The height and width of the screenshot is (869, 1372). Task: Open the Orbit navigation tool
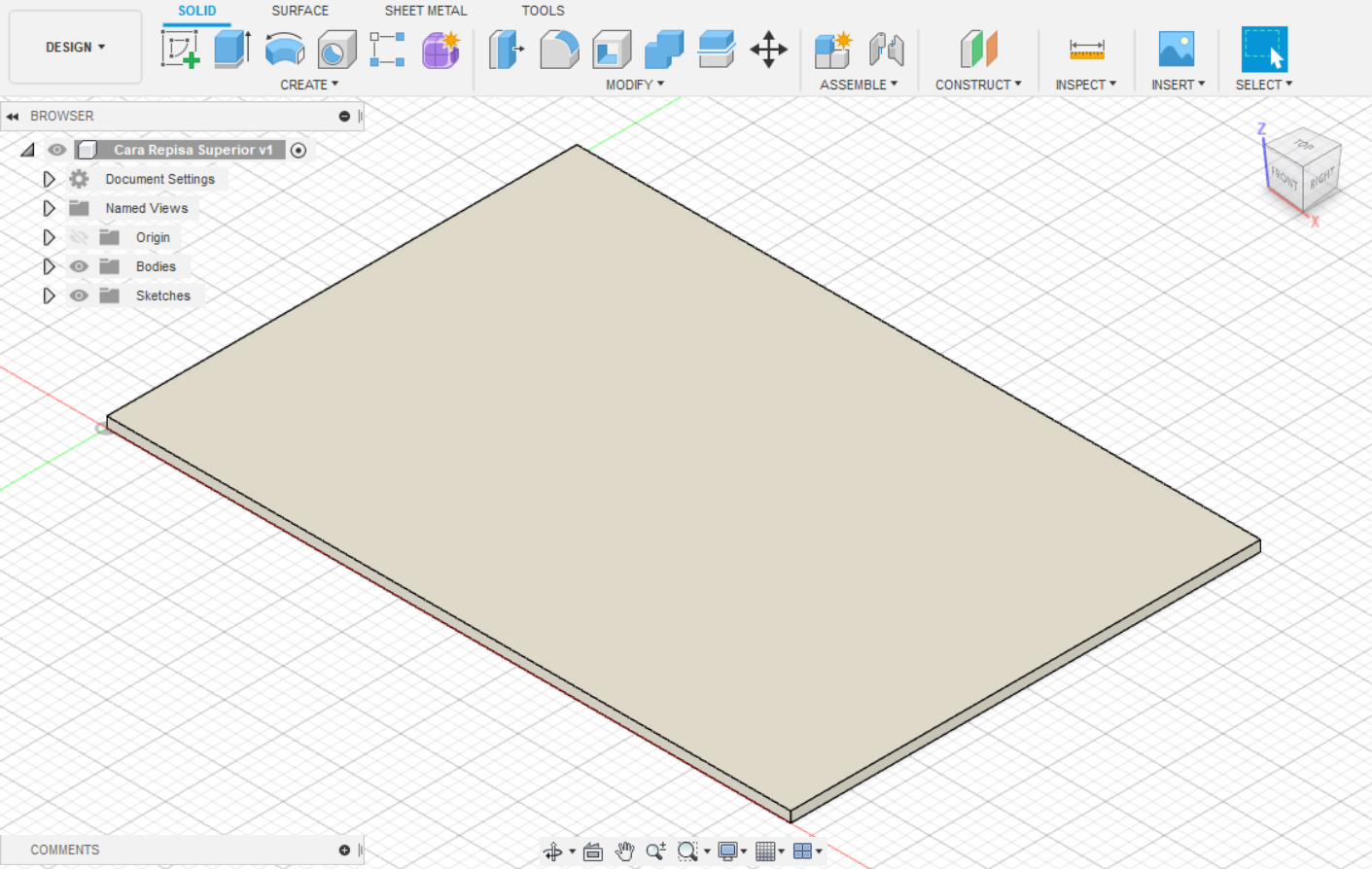tap(553, 852)
